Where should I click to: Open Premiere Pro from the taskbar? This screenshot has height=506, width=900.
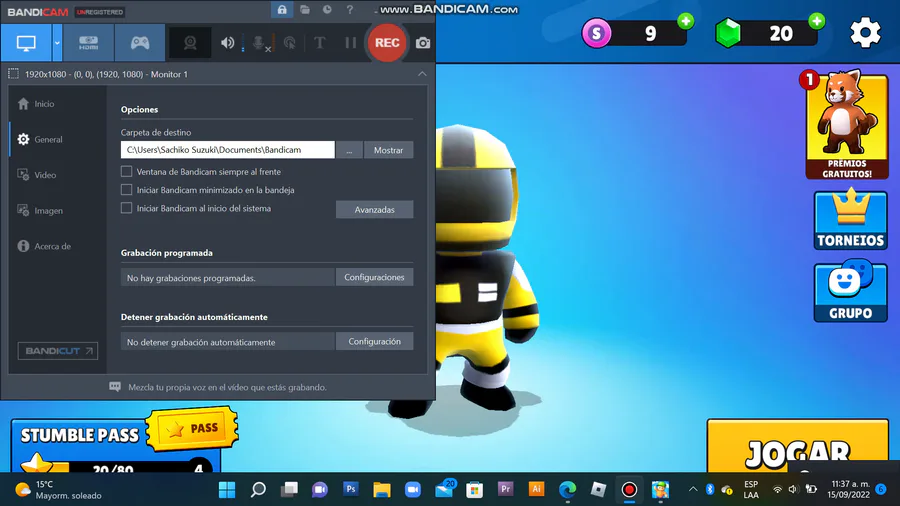505,489
